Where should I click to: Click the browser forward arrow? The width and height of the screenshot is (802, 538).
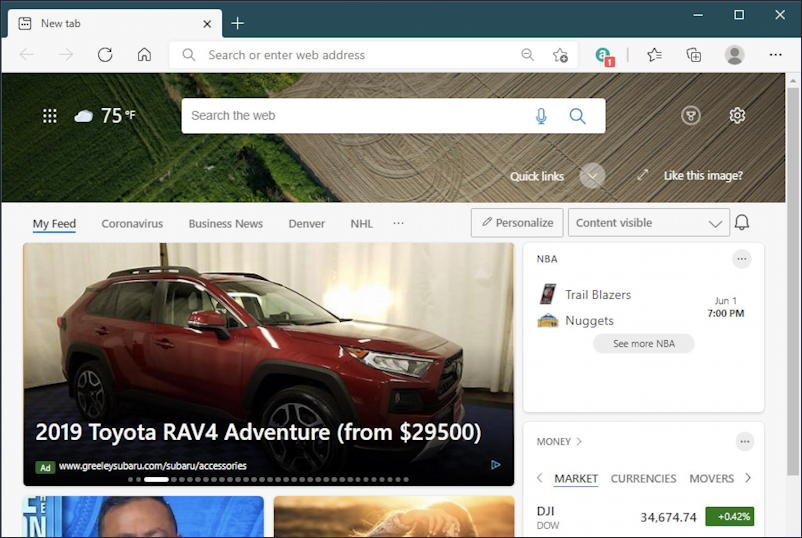[66, 54]
